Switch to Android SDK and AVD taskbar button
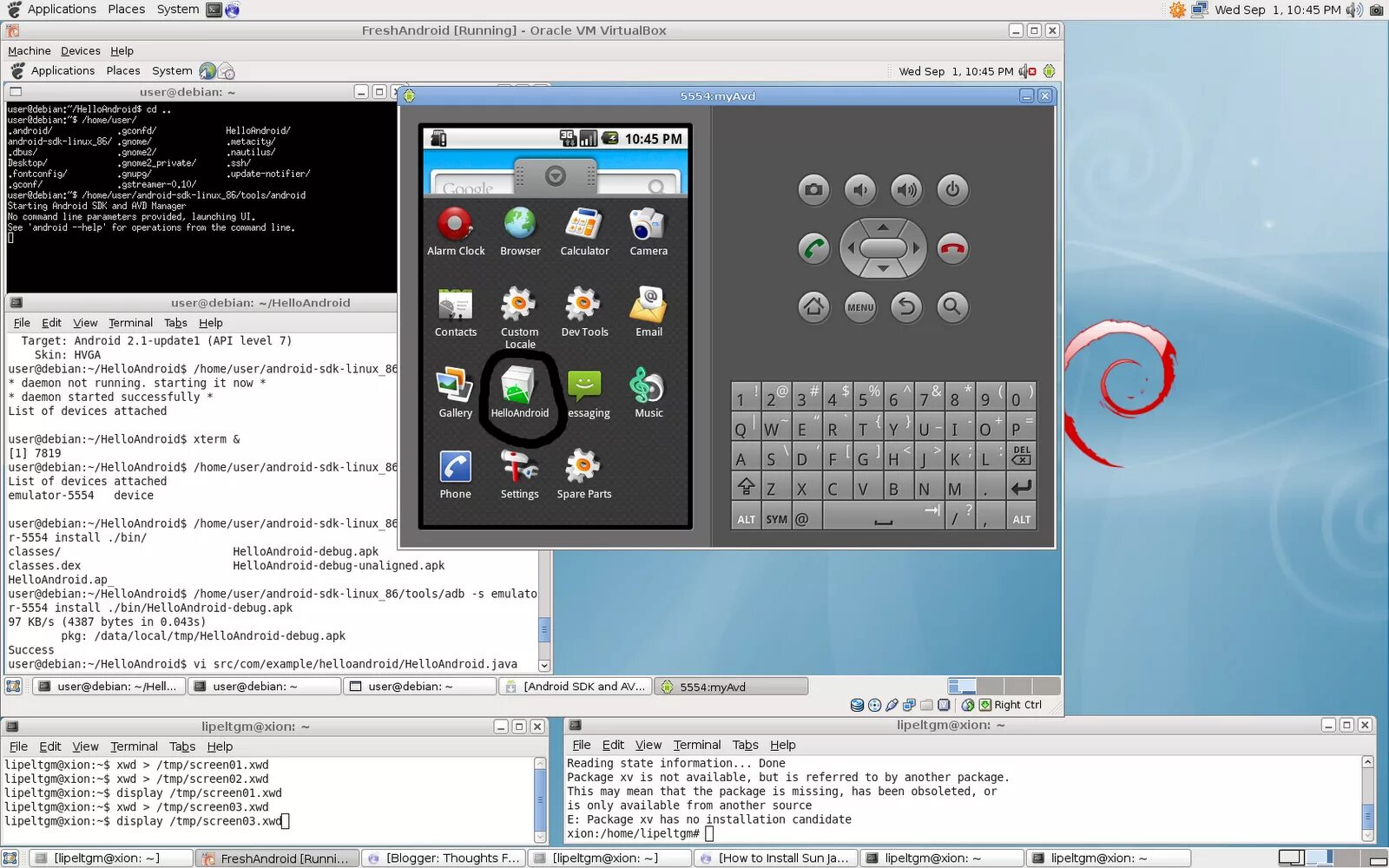Screen dimensions: 1389x868 pos(576,687)
